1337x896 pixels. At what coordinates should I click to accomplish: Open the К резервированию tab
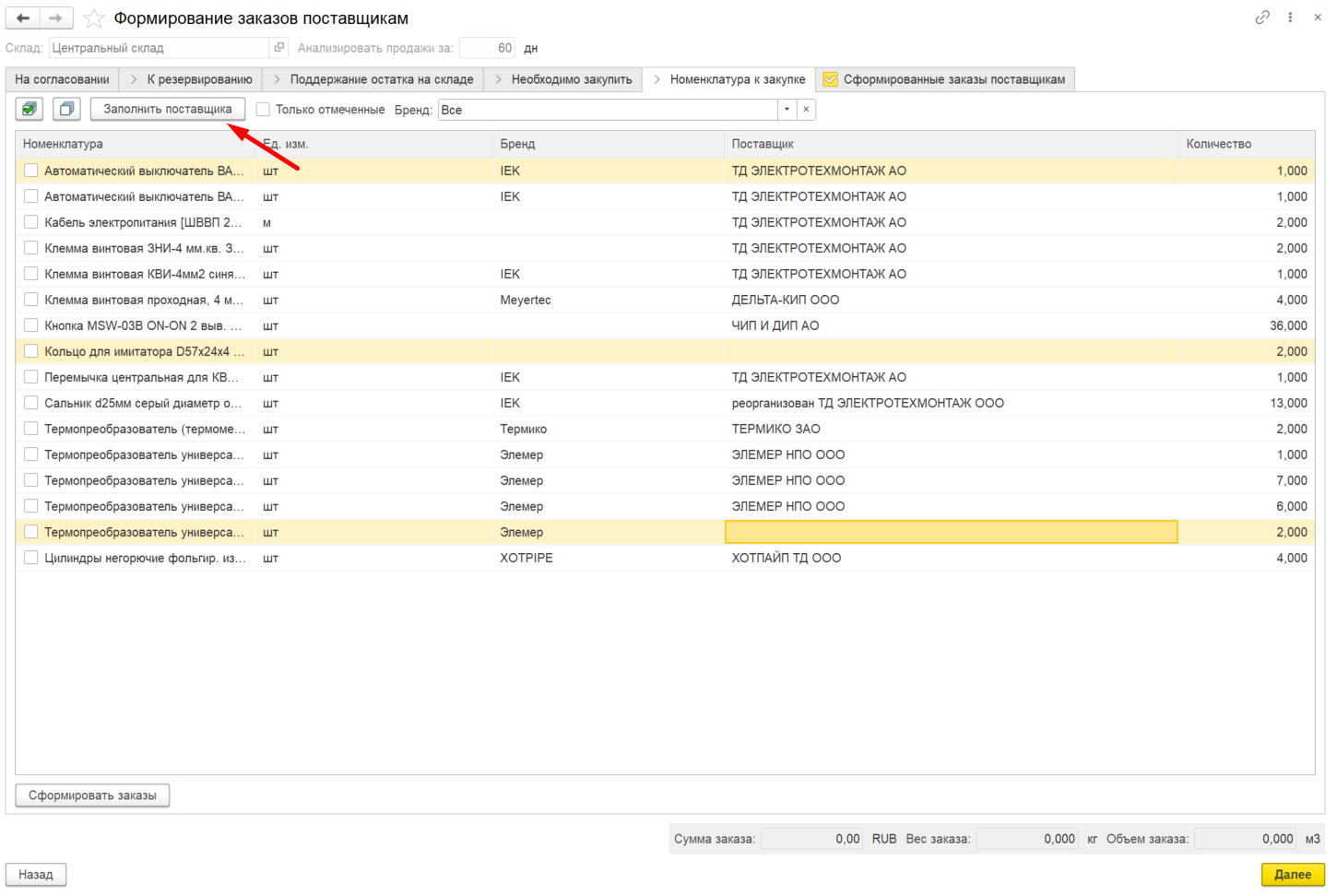191,79
